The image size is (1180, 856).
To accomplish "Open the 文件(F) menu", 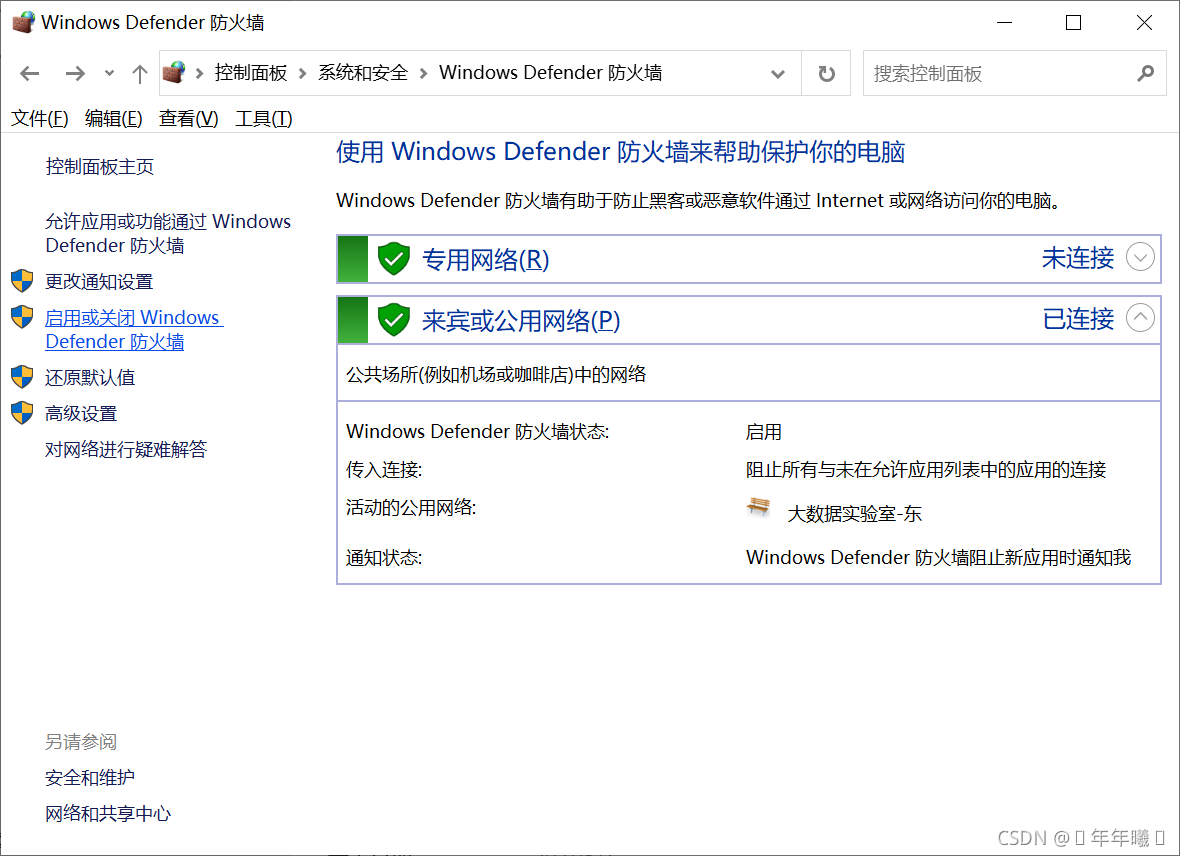I will click(x=39, y=118).
